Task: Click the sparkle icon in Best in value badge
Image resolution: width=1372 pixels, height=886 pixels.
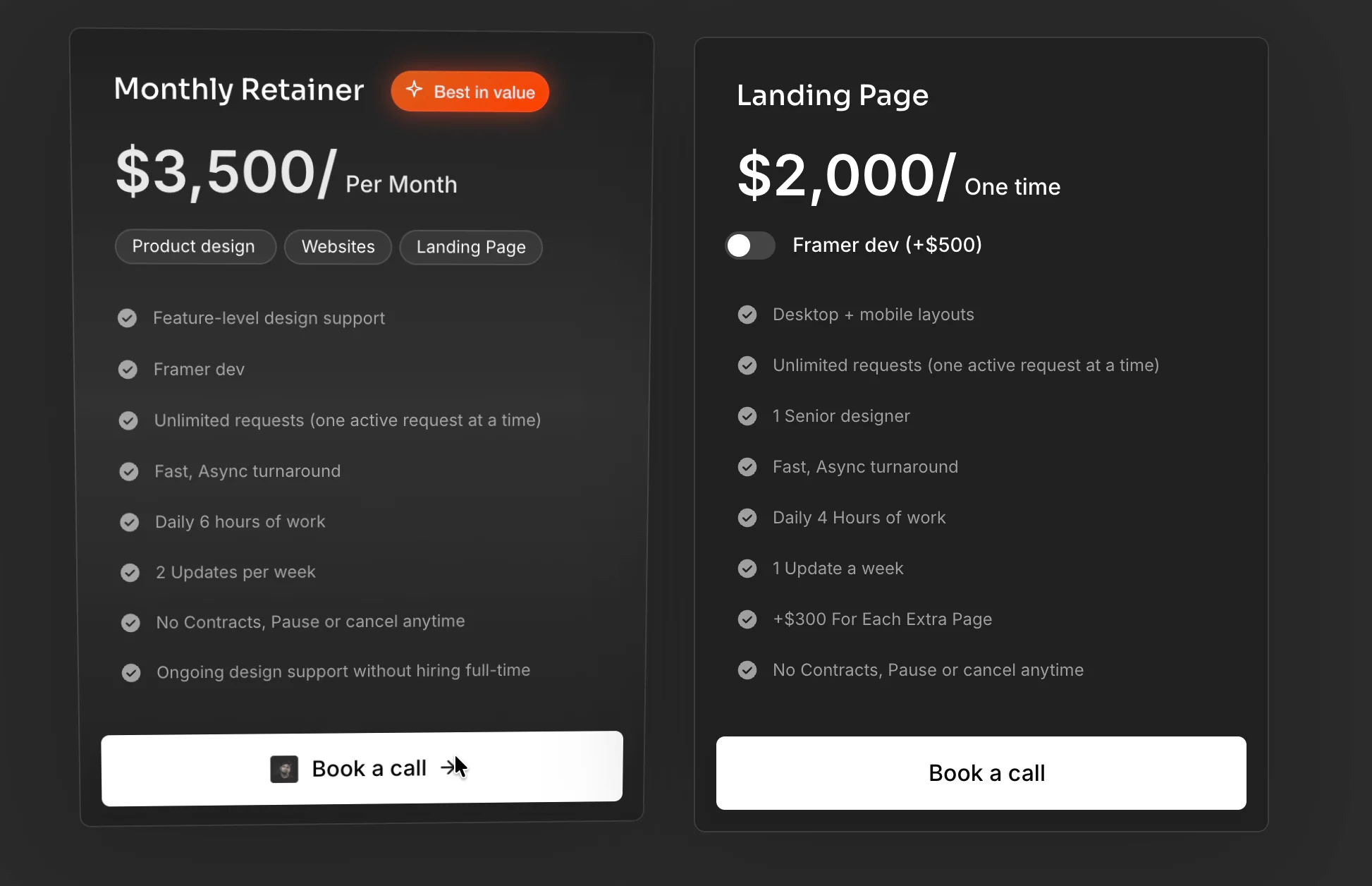Action: click(415, 90)
